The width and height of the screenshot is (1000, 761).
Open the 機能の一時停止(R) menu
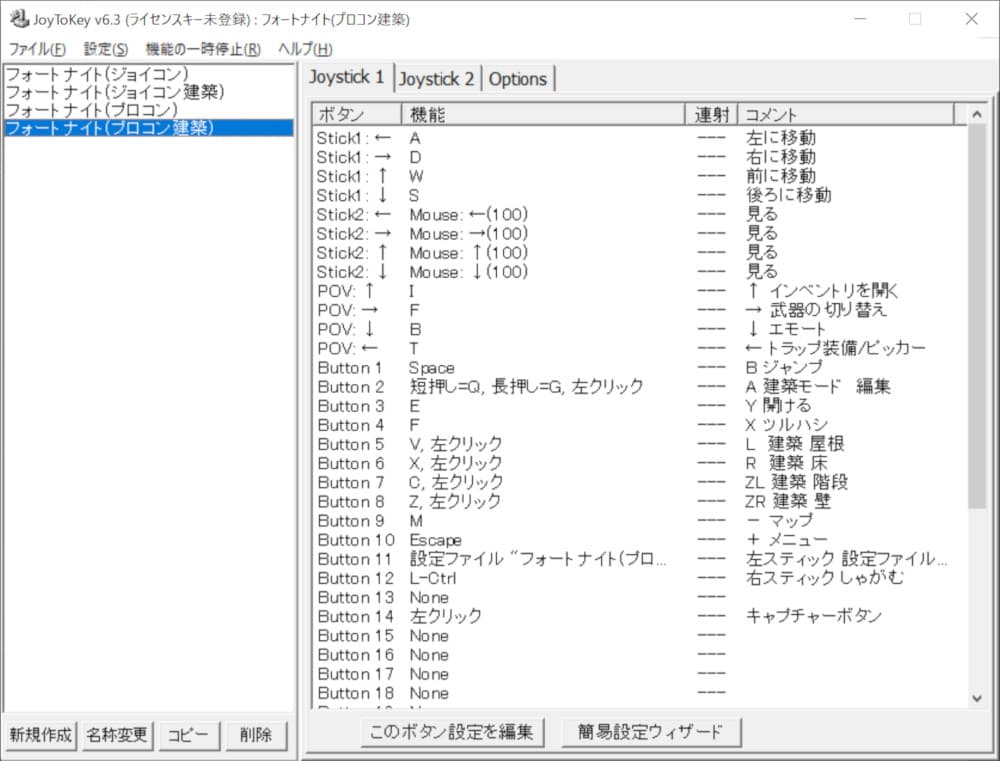pyautogui.click(x=203, y=49)
